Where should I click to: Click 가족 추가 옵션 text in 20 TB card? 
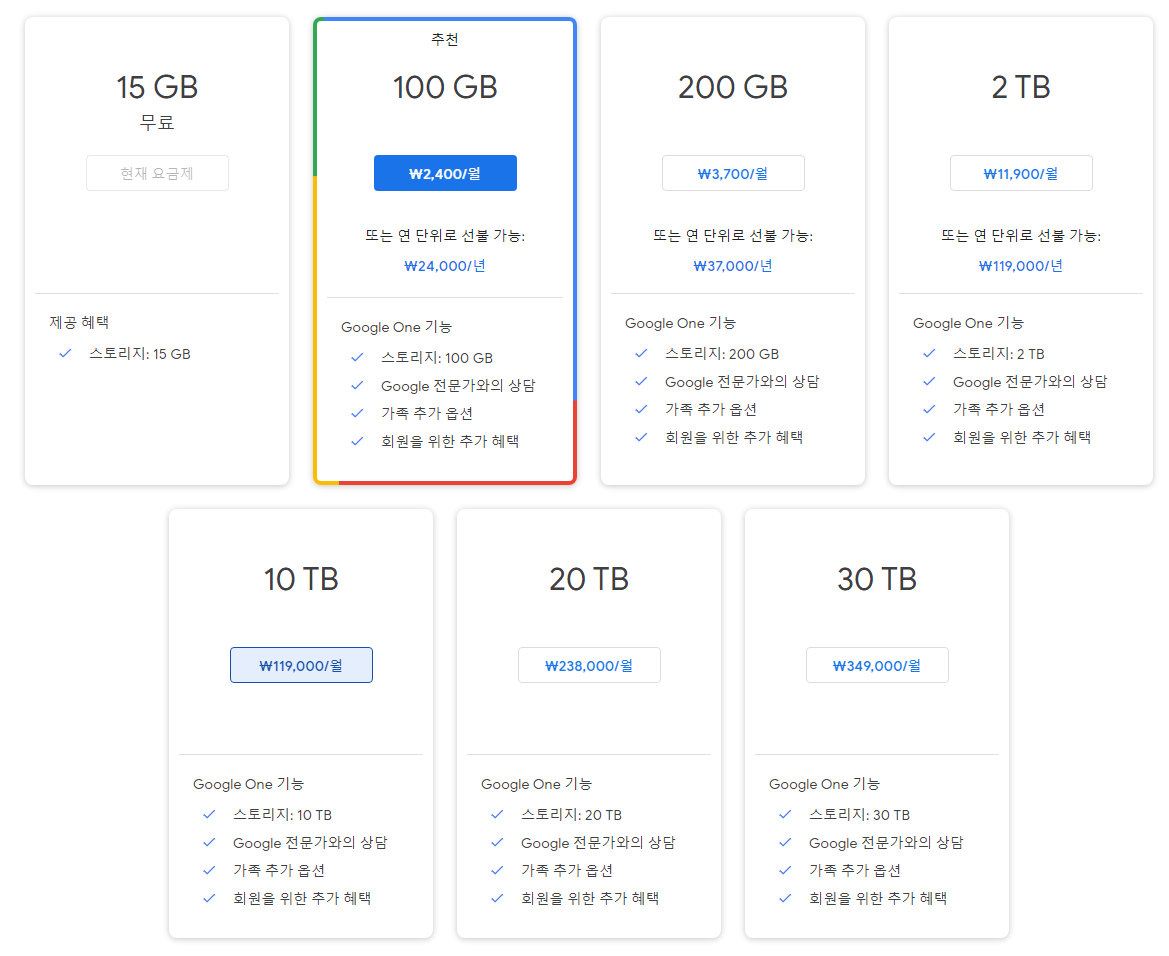567,870
